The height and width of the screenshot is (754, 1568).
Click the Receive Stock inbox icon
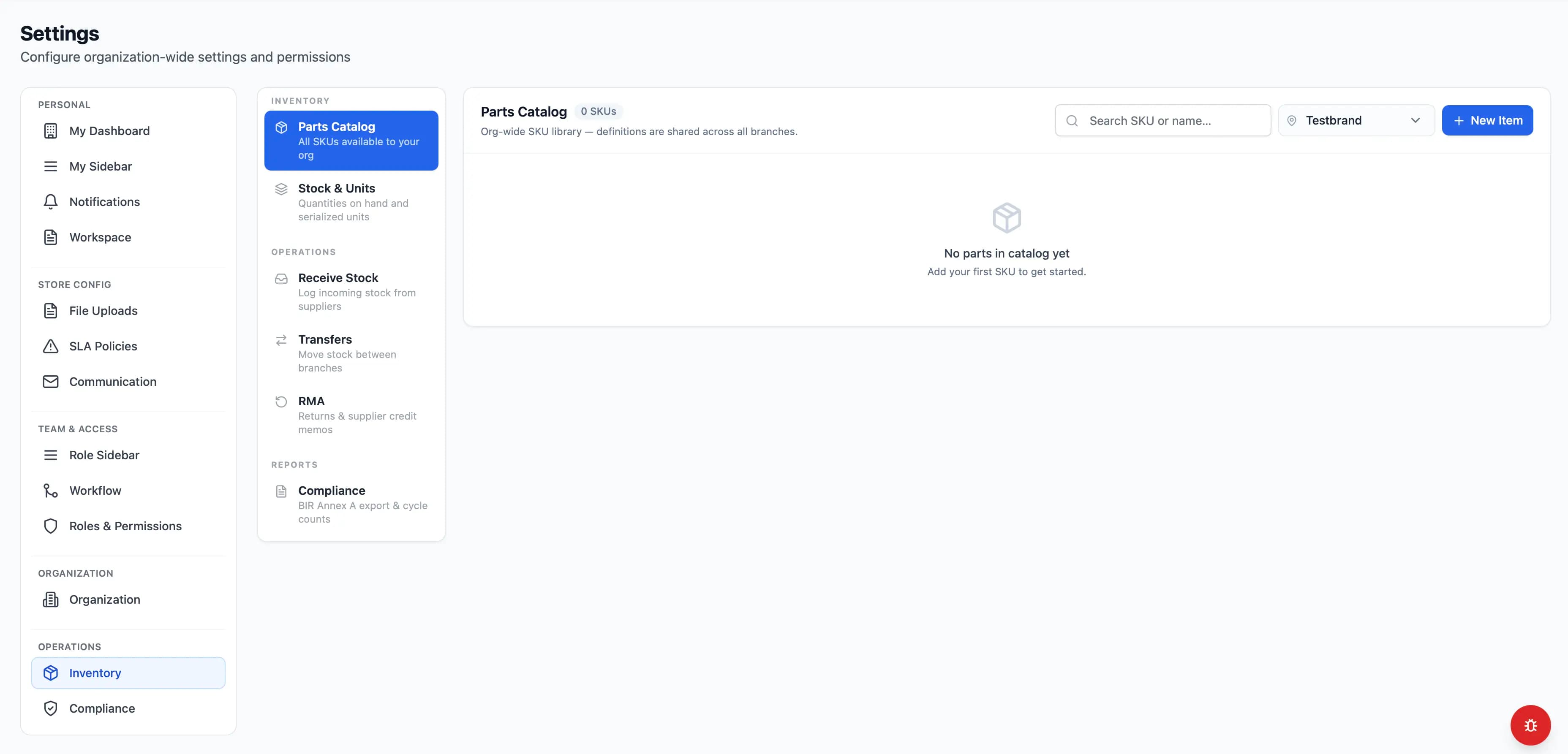tap(281, 279)
